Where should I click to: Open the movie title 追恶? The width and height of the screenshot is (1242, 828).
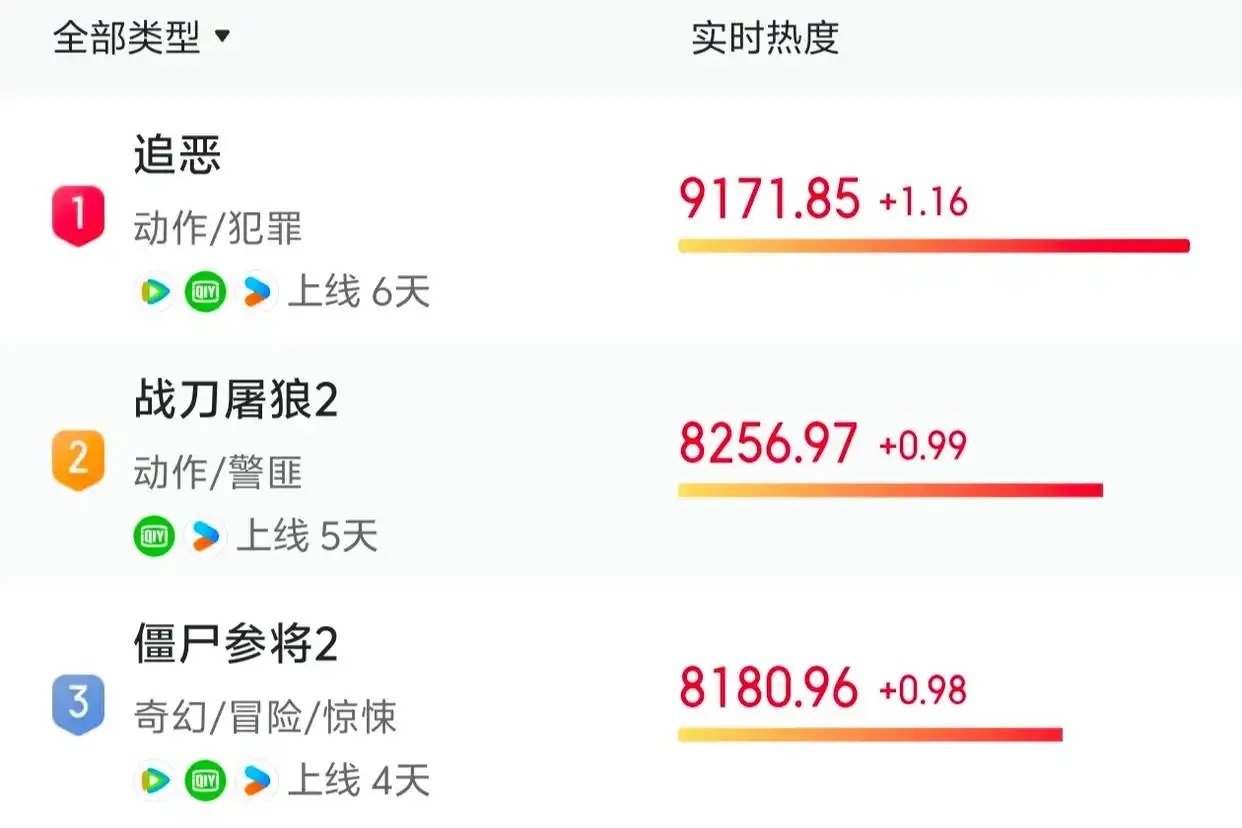[x=178, y=156]
